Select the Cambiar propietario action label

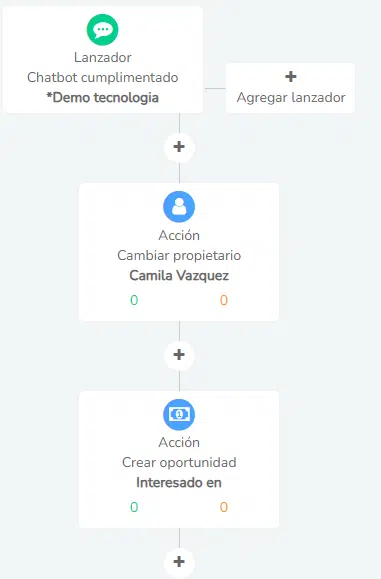coord(179,256)
